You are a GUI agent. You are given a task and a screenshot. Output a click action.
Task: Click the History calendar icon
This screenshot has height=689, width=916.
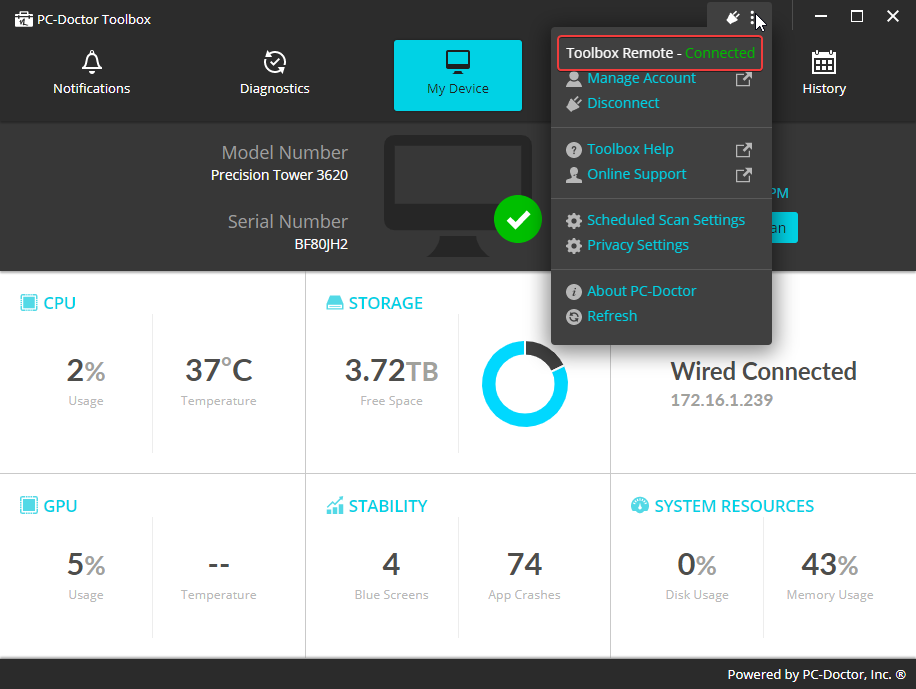click(x=824, y=62)
